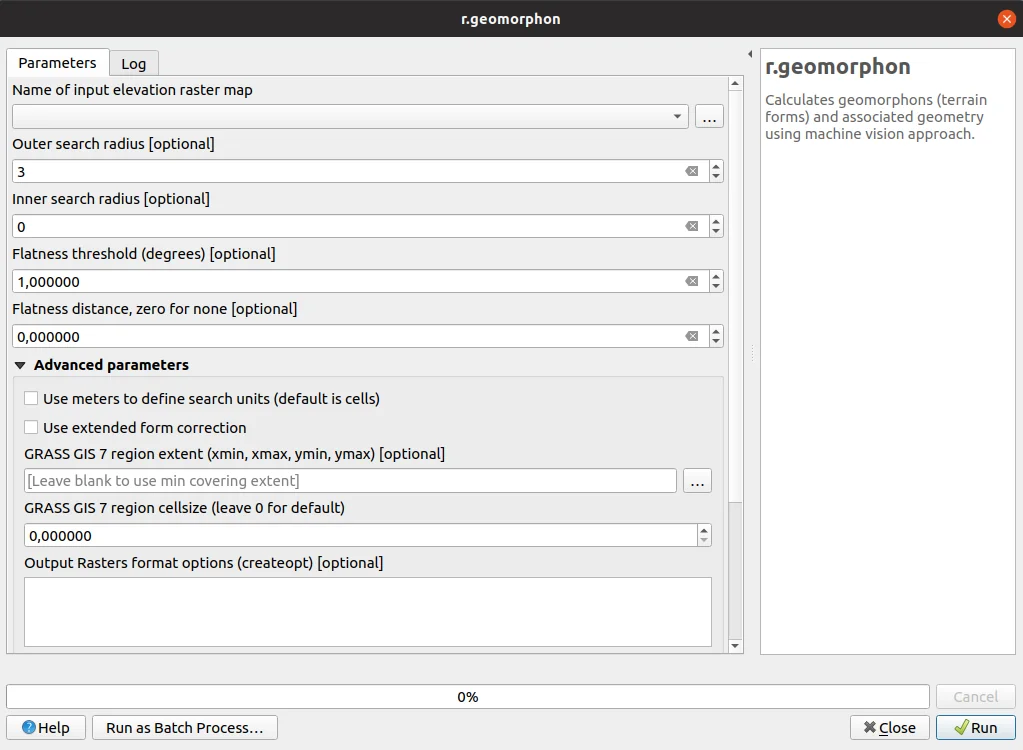1023x750 pixels.
Task: Click Run as Batch Process button
Action: coord(184,728)
